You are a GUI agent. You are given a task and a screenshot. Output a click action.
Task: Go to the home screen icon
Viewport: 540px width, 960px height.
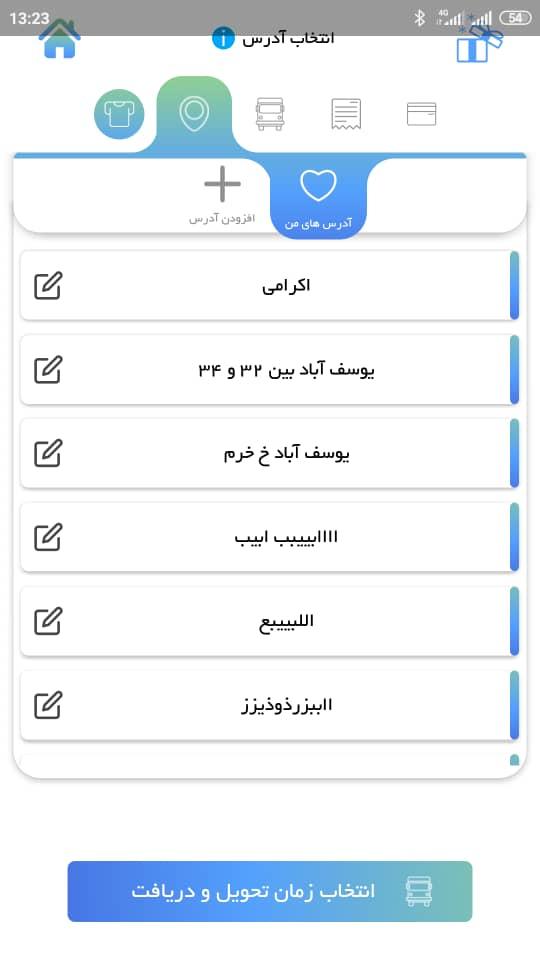tap(59, 40)
